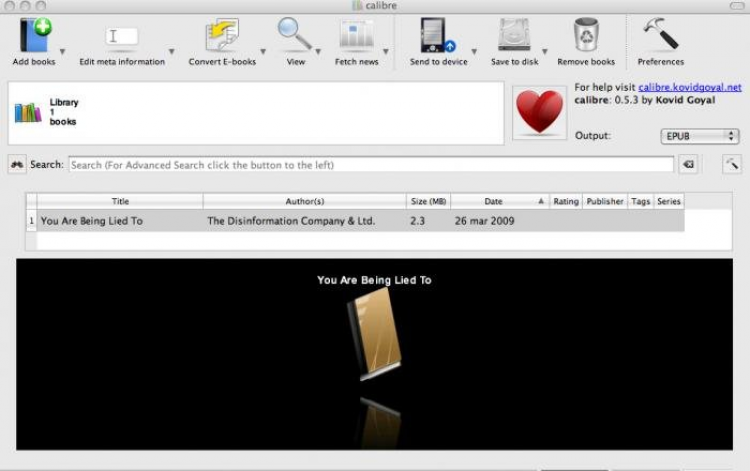This screenshot has width=750, height=471.
Task: Click the Edit meta information icon
Action: pos(121,37)
